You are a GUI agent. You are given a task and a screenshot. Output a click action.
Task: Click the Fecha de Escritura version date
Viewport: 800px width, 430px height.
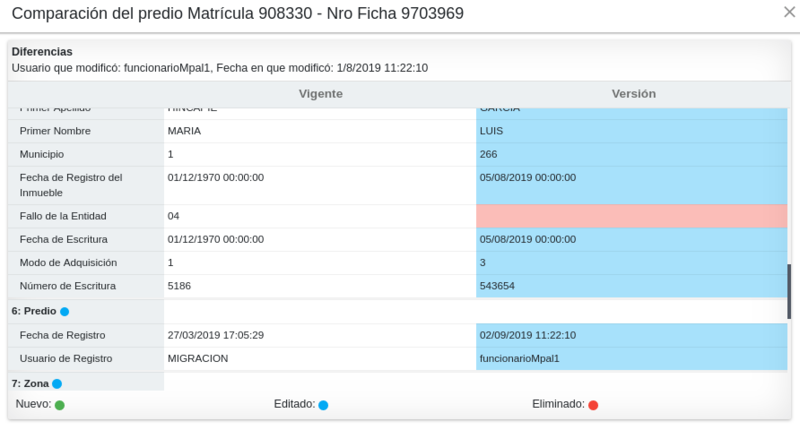click(528, 239)
